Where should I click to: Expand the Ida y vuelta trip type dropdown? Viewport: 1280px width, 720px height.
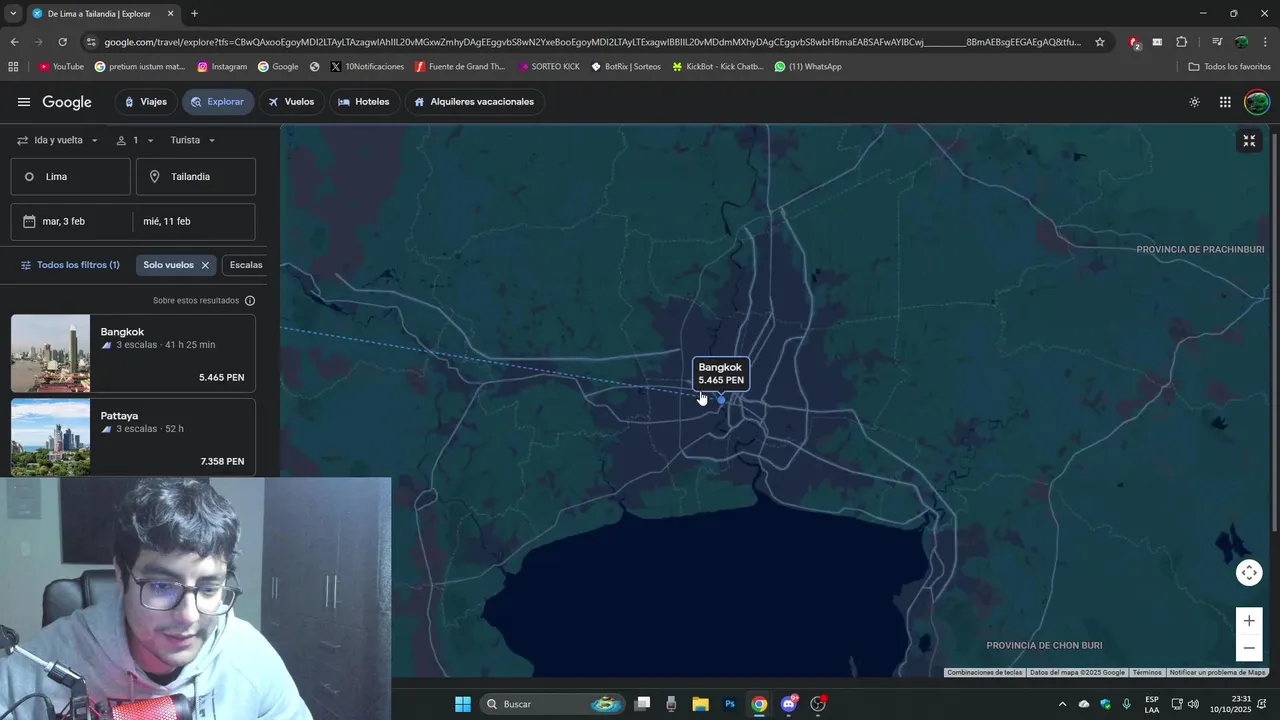point(58,140)
